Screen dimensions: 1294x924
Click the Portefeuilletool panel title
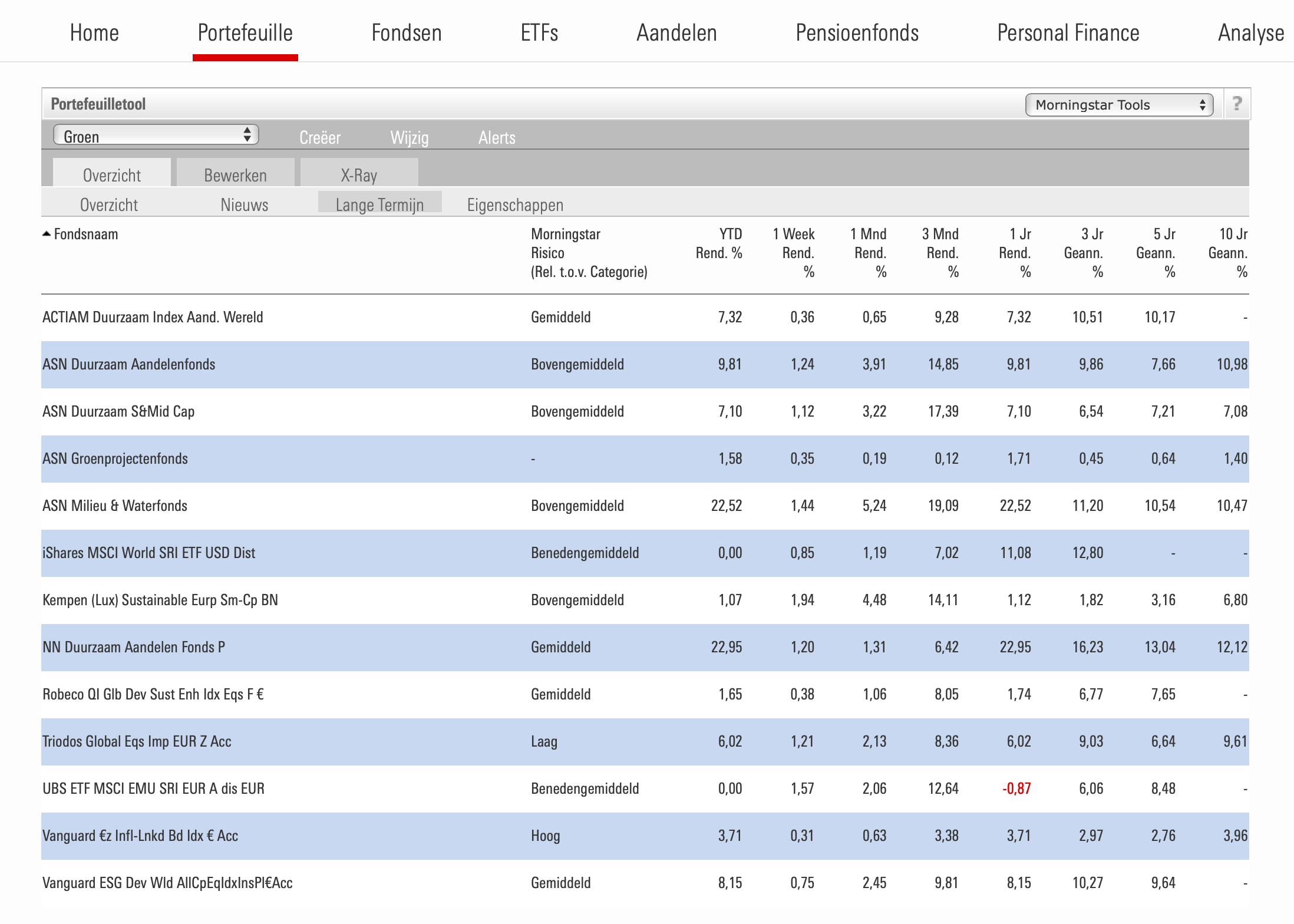click(98, 104)
